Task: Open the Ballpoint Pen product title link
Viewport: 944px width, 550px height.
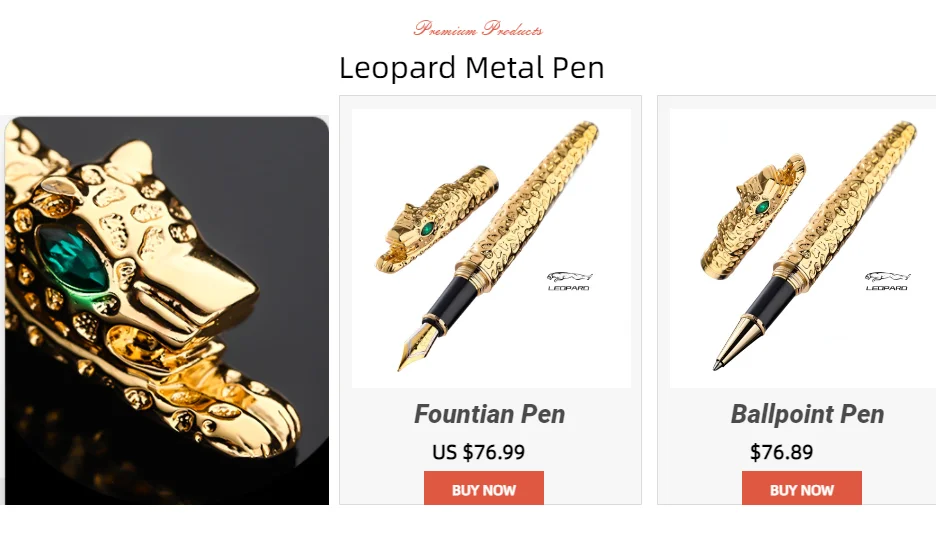Action: coord(807,414)
